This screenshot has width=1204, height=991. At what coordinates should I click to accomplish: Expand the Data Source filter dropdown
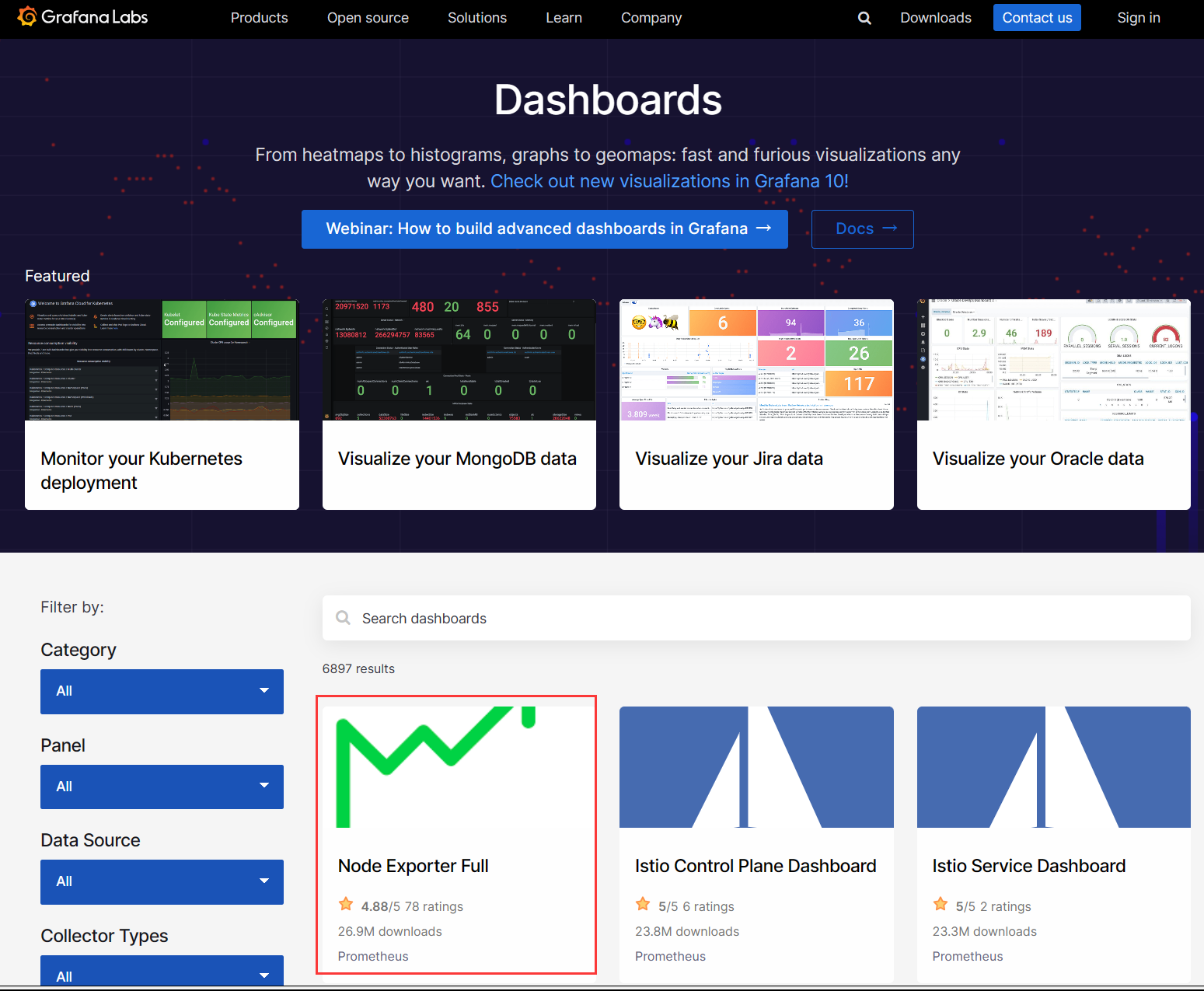point(162,881)
